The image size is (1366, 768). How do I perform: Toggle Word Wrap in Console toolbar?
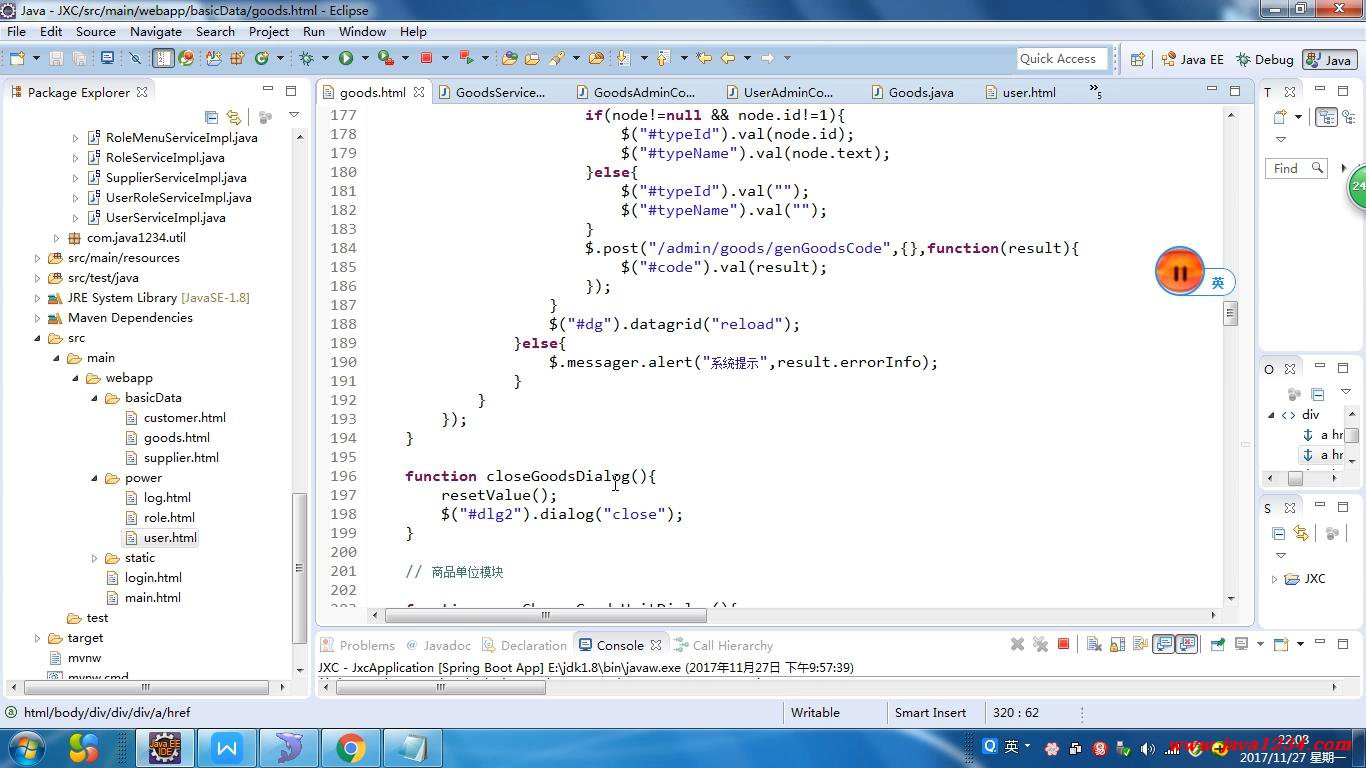1141,644
